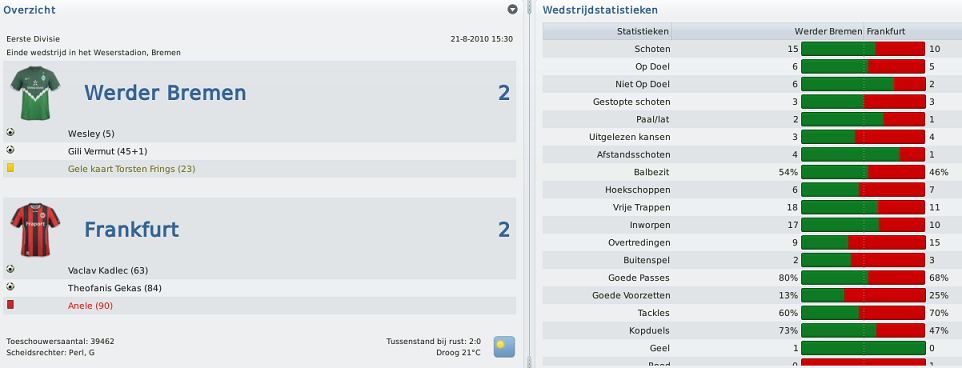Open the Frankfurt team name link
Image resolution: width=962 pixels, height=368 pixels.
(131, 229)
